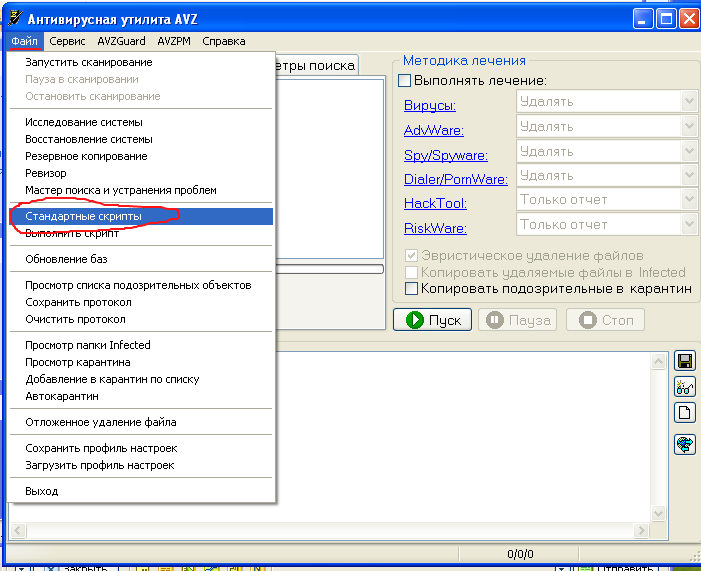Click the Dialer/PornWare link

point(455,179)
